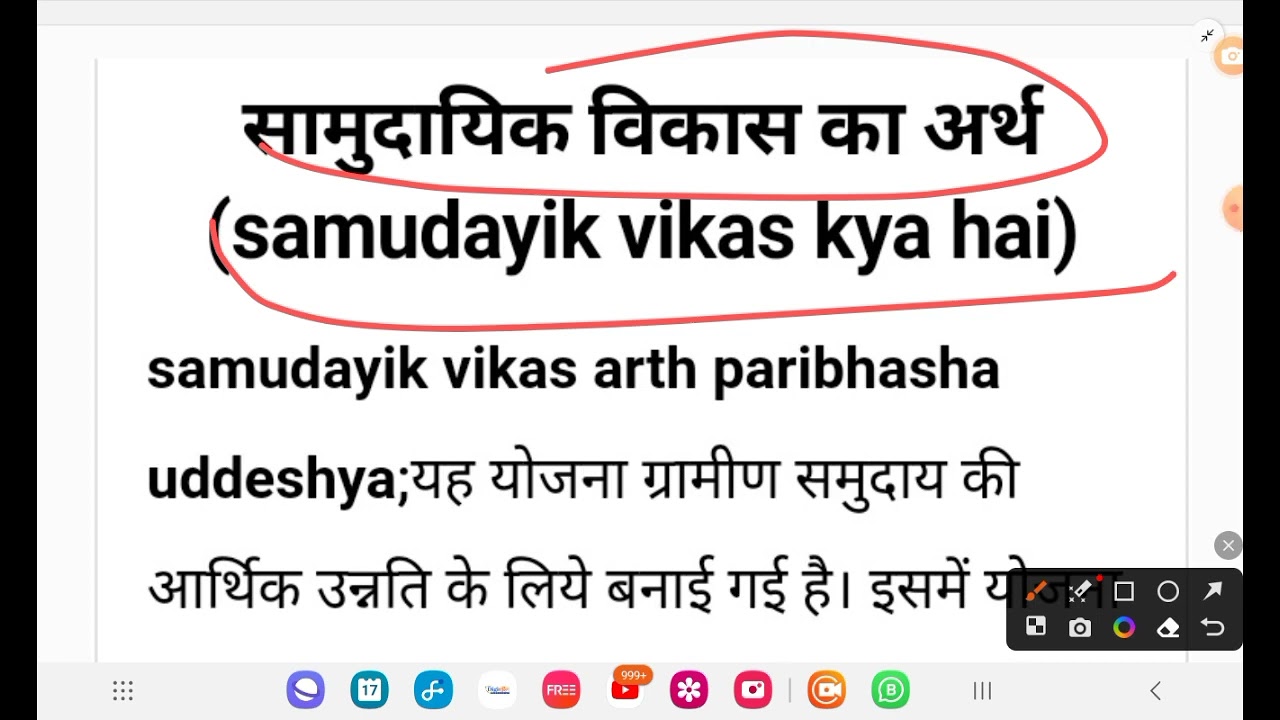1280x720 pixels.
Task: Activate the eraser tool
Action: 1168,627
